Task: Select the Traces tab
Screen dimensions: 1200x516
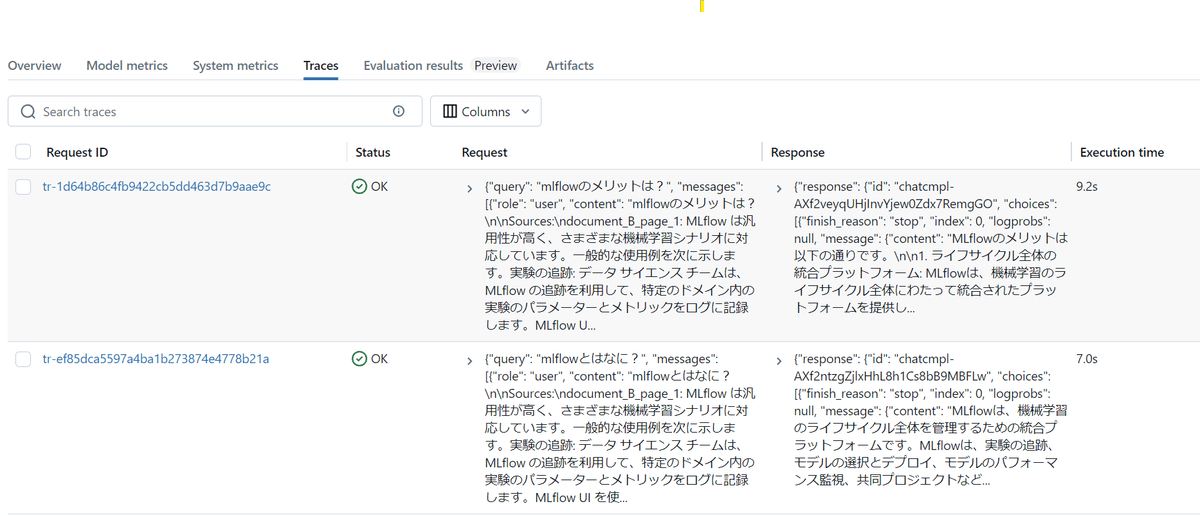Action: (321, 66)
